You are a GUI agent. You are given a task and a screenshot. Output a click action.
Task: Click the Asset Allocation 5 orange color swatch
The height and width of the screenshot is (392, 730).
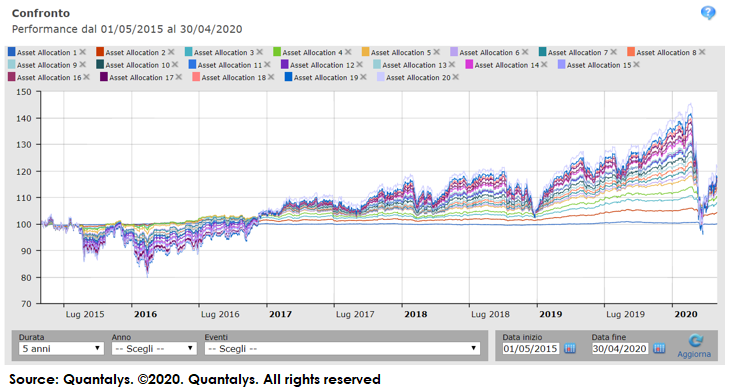click(x=365, y=52)
